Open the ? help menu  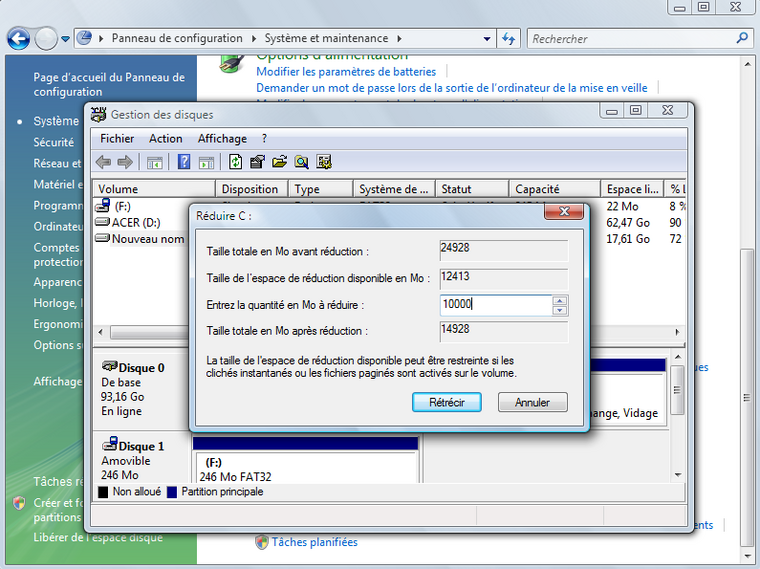point(264,139)
